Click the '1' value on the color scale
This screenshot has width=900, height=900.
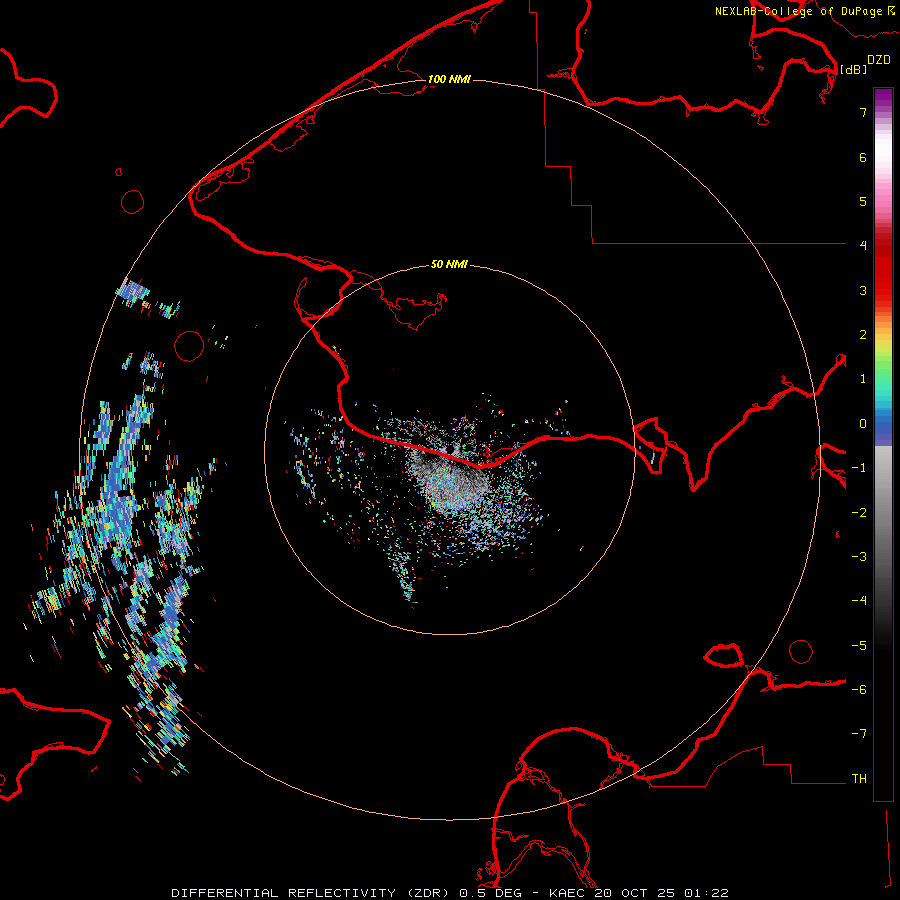click(x=863, y=379)
